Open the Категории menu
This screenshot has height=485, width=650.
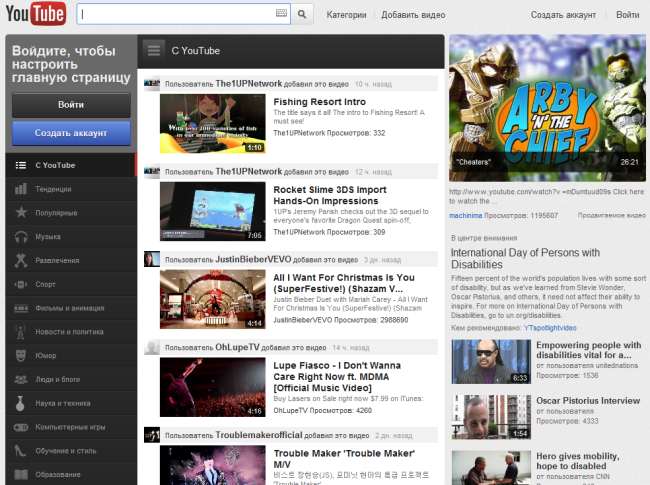pyautogui.click(x=346, y=15)
